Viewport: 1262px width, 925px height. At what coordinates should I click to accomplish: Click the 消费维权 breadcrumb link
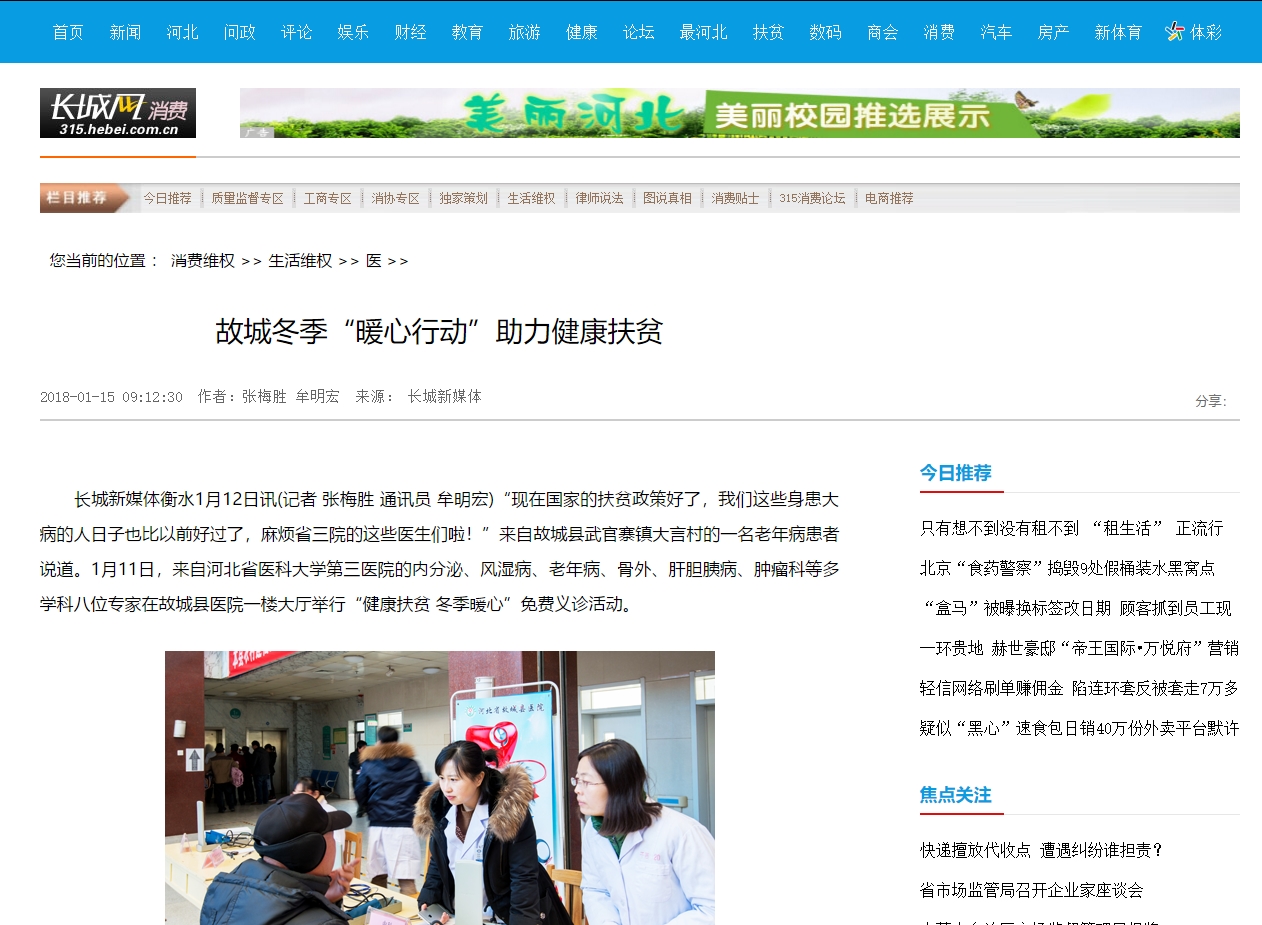point(203,261)
